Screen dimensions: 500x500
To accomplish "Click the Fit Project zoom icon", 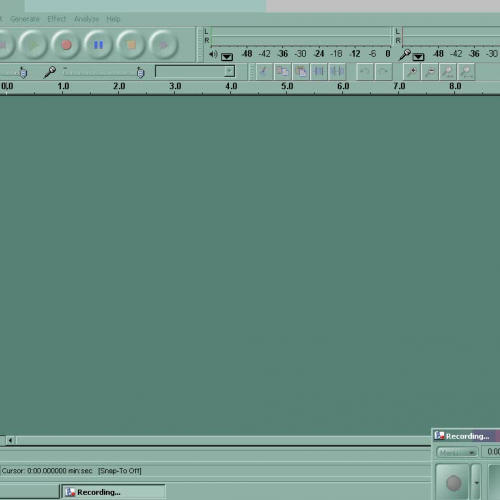I will click(x=466, y=71).
